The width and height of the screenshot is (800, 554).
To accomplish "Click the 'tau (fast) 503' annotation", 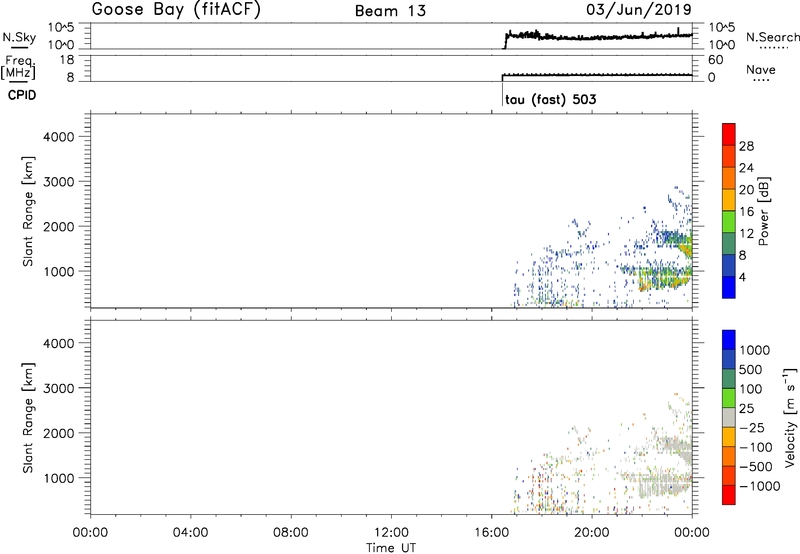I will tap(551, 99).
